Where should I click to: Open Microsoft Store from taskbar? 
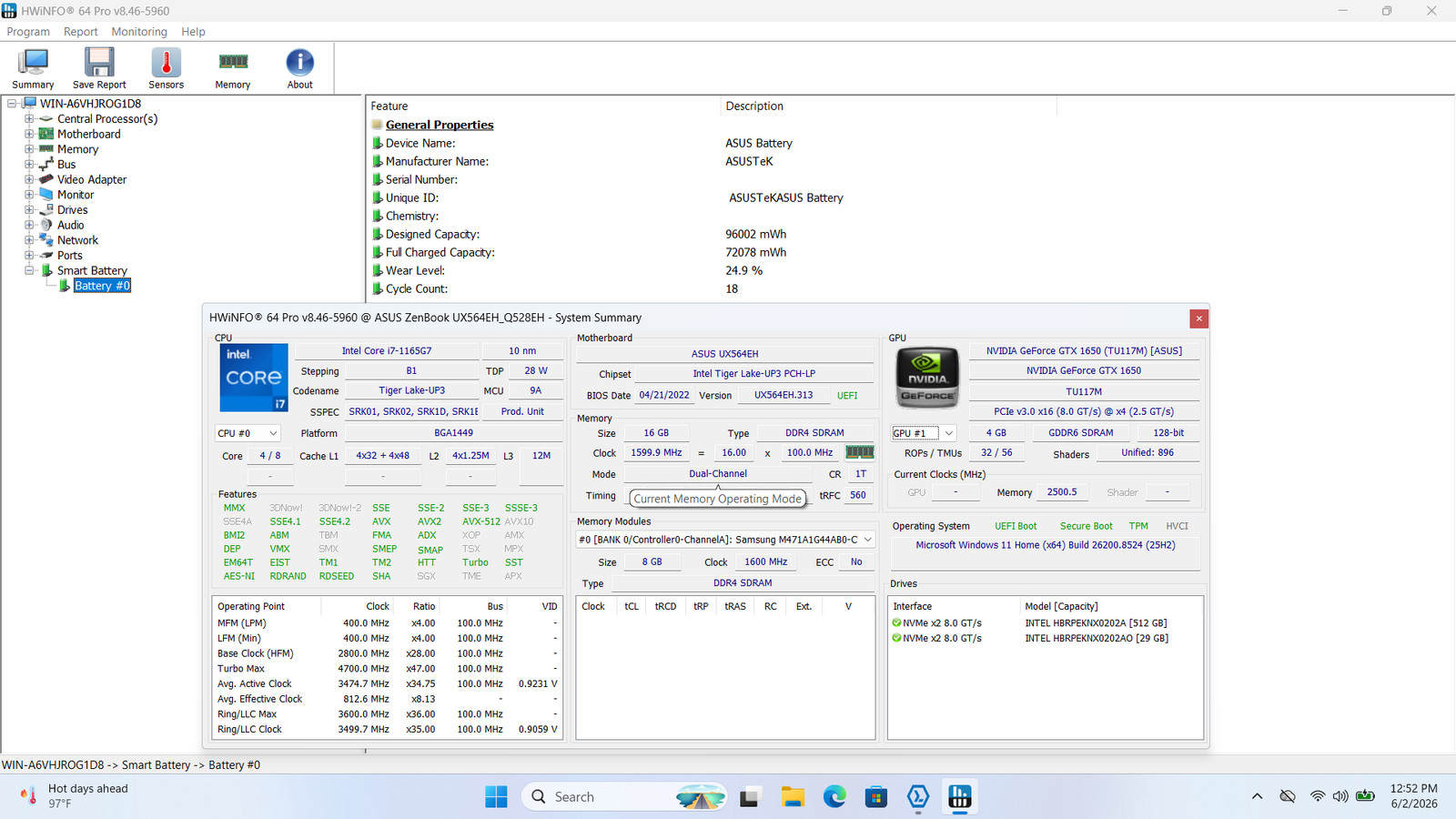876,797
